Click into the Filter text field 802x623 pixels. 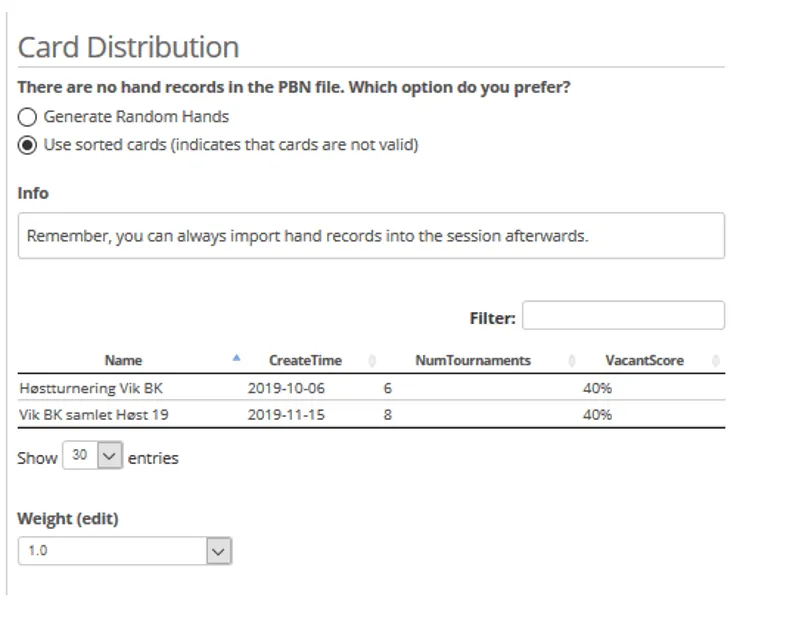tap(623, 315)
